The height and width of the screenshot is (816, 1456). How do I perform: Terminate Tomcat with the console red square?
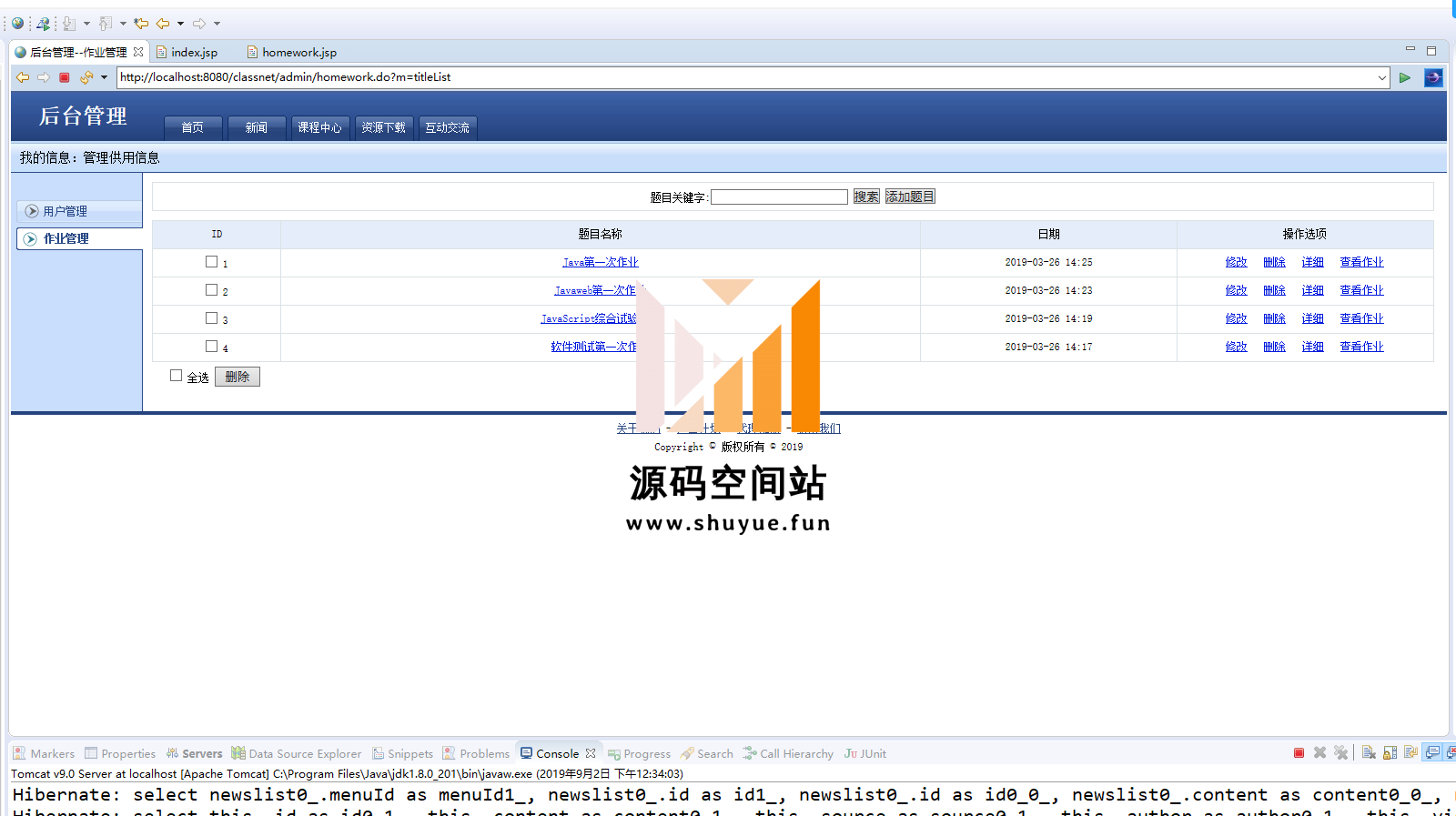point(1299,753)
